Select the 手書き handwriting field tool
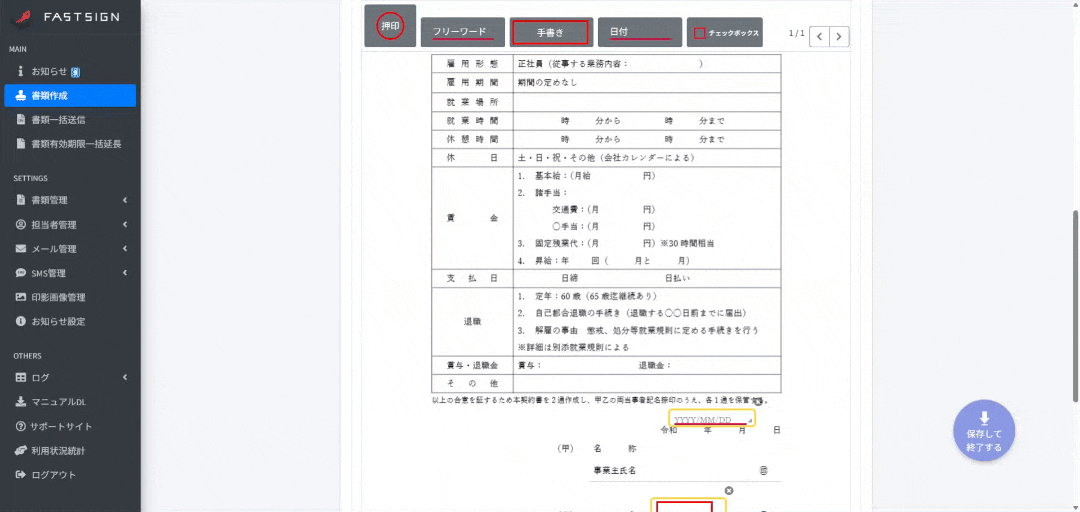 552,32
